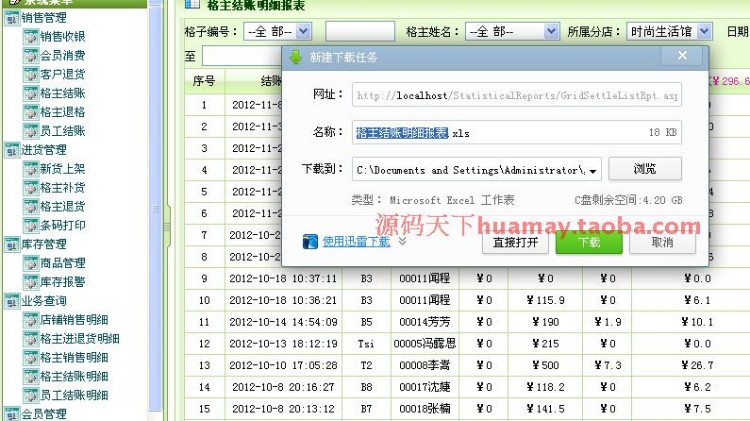Click the 序号 column header
The image size is (750, 421).
[x=204, y=81]
